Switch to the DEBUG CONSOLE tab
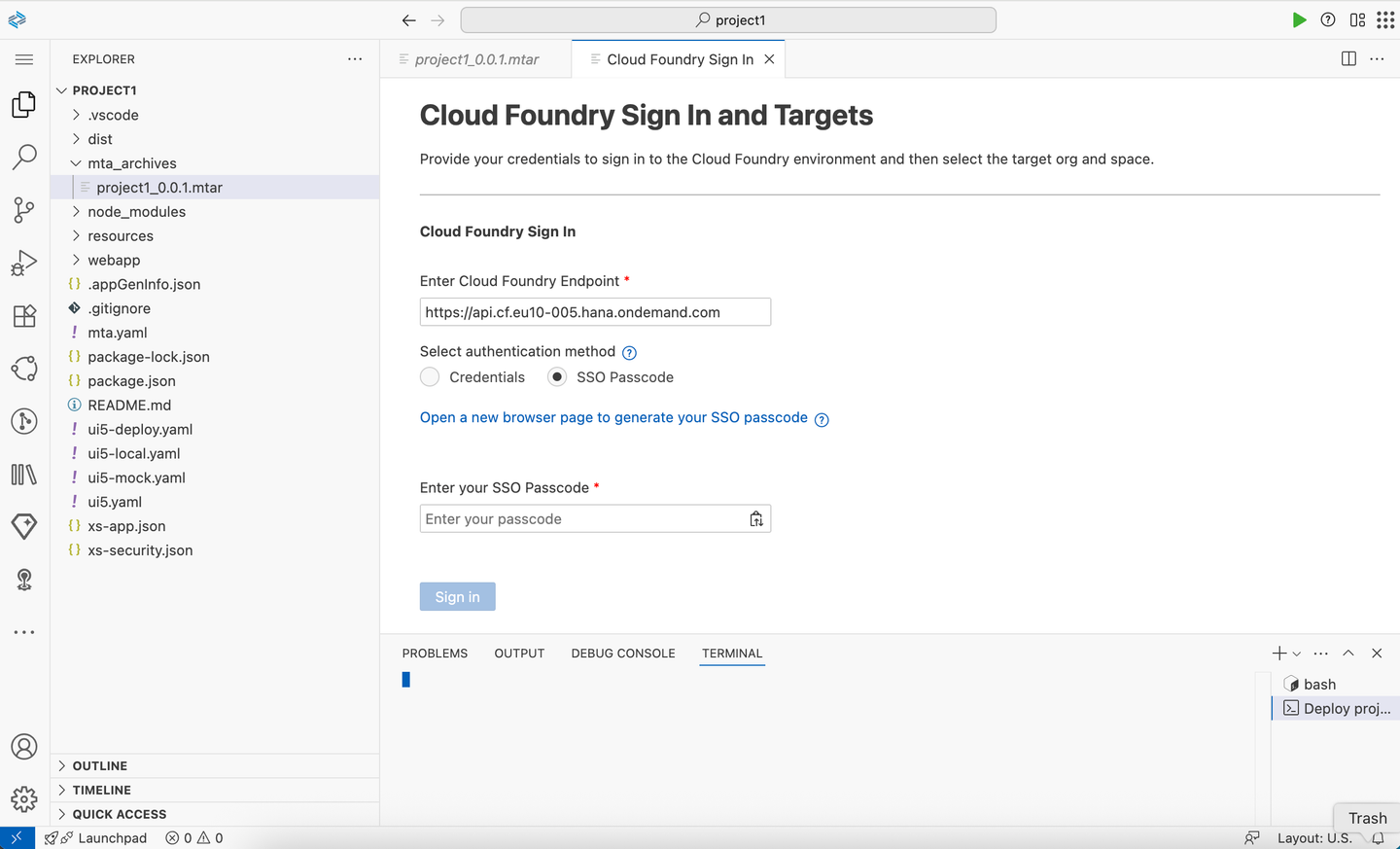 click(623, 654)
